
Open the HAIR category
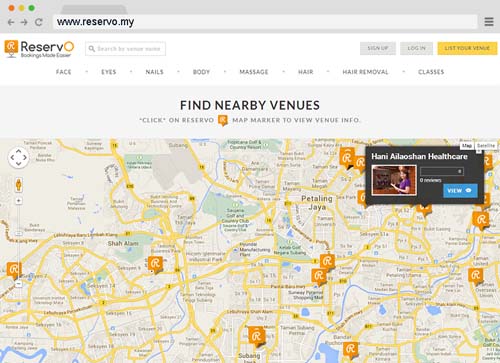[x=306, y=72]
